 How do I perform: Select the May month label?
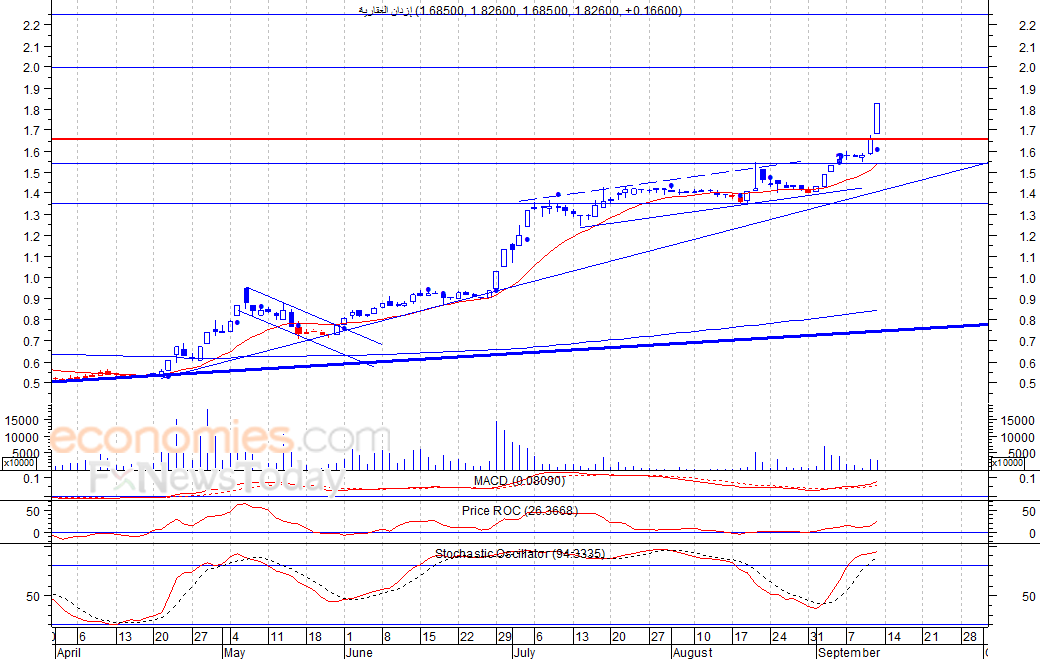click(234, 652)
